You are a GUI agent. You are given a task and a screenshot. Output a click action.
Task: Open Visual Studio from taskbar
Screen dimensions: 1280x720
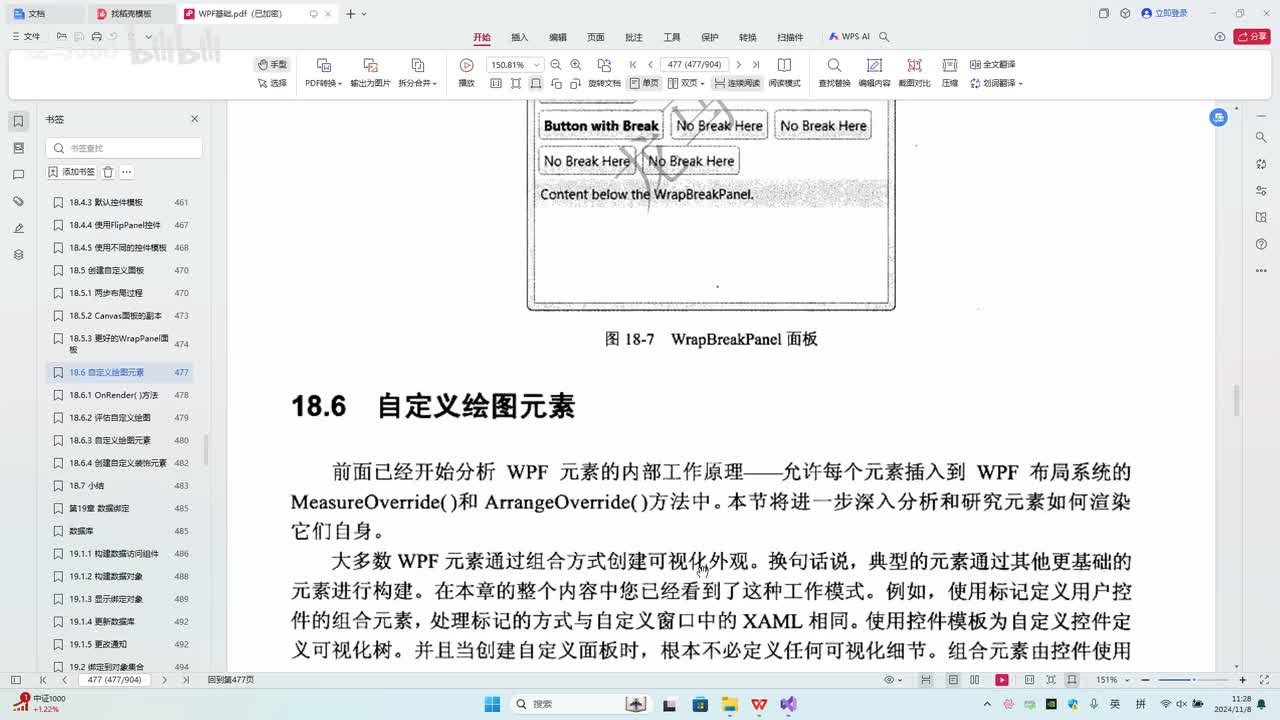tap(788, 704)
